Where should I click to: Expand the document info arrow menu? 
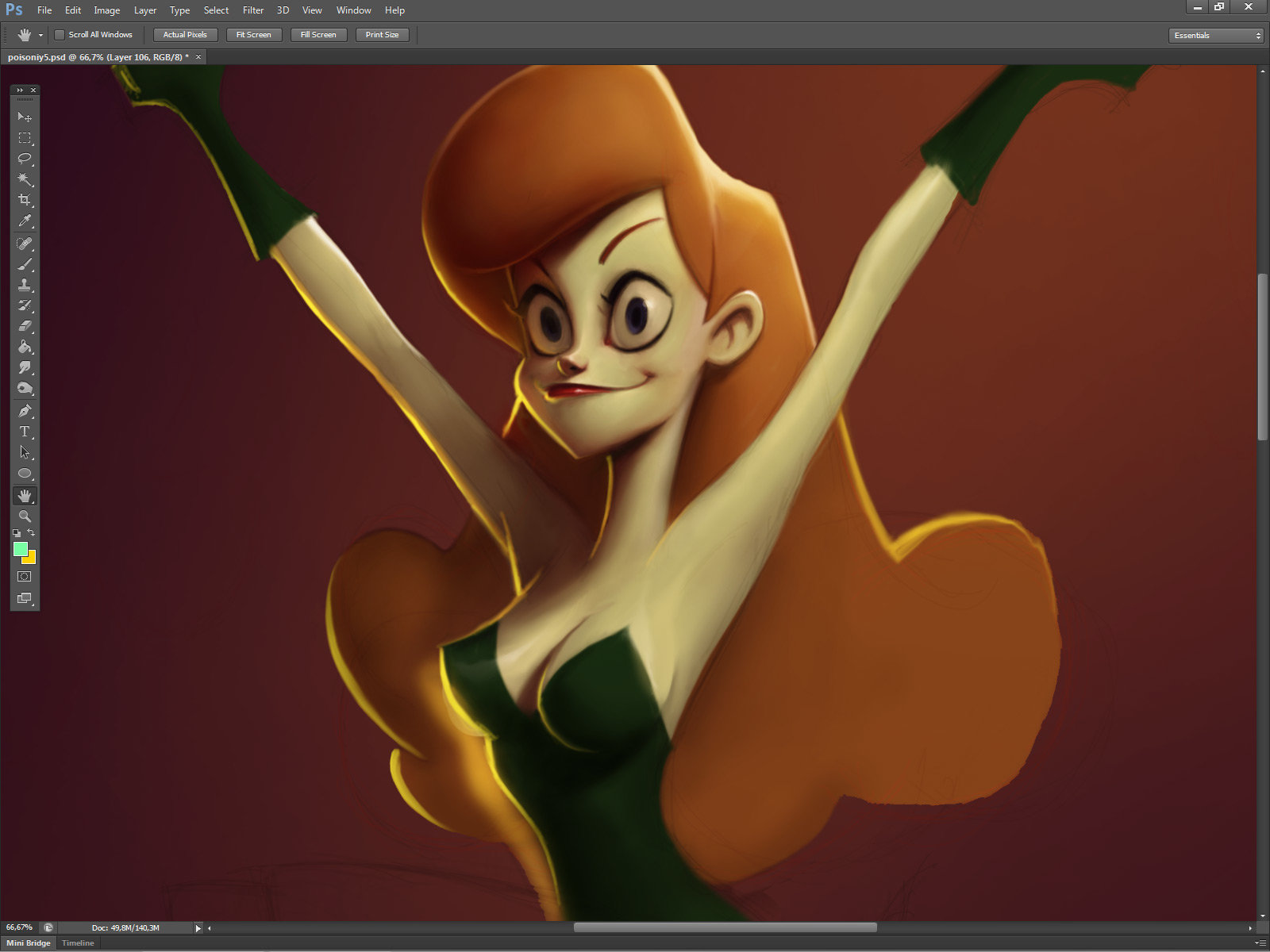click(x=198, y=928)
